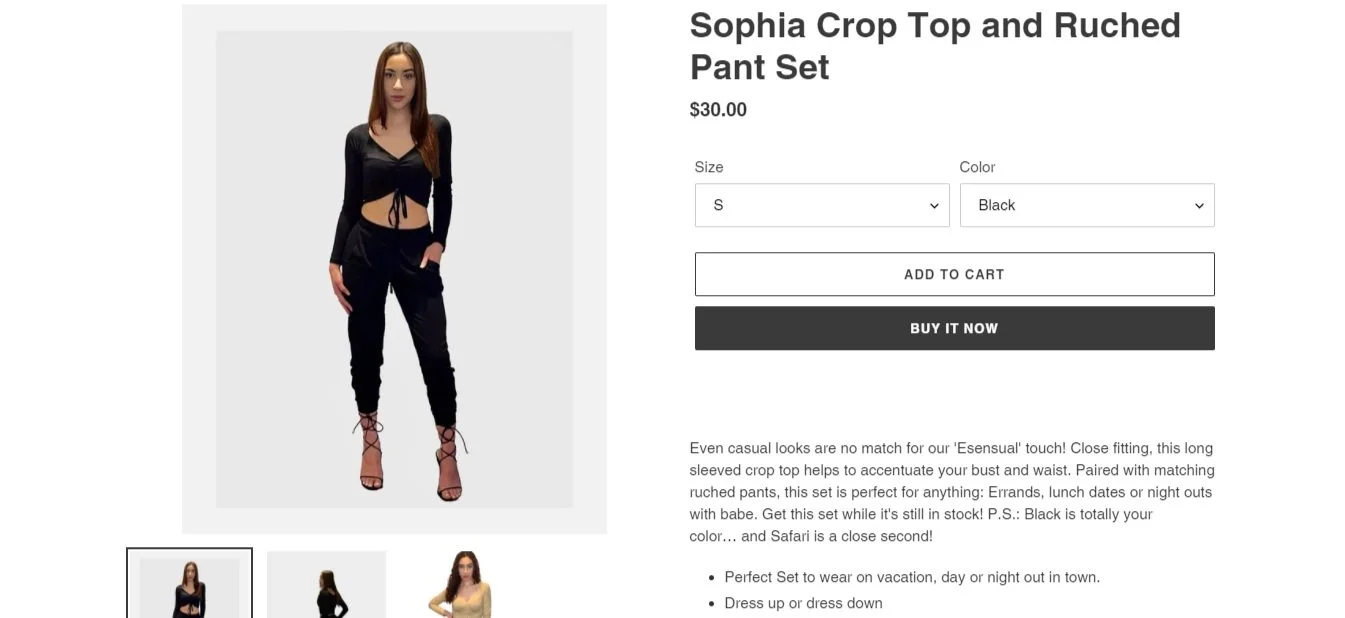Add the Sophia set to cart
This screenshot has height=618, width=1345.
[x=954, y=274]
